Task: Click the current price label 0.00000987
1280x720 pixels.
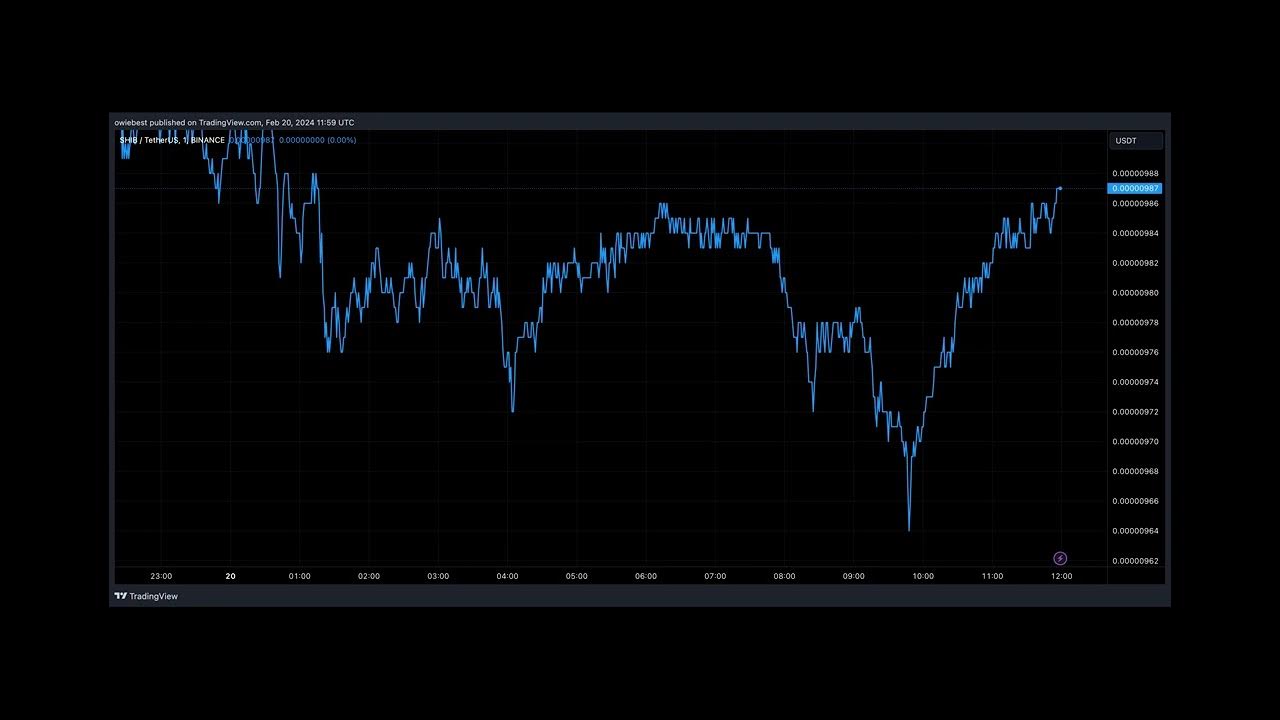Action: (x=1135, y=188)
